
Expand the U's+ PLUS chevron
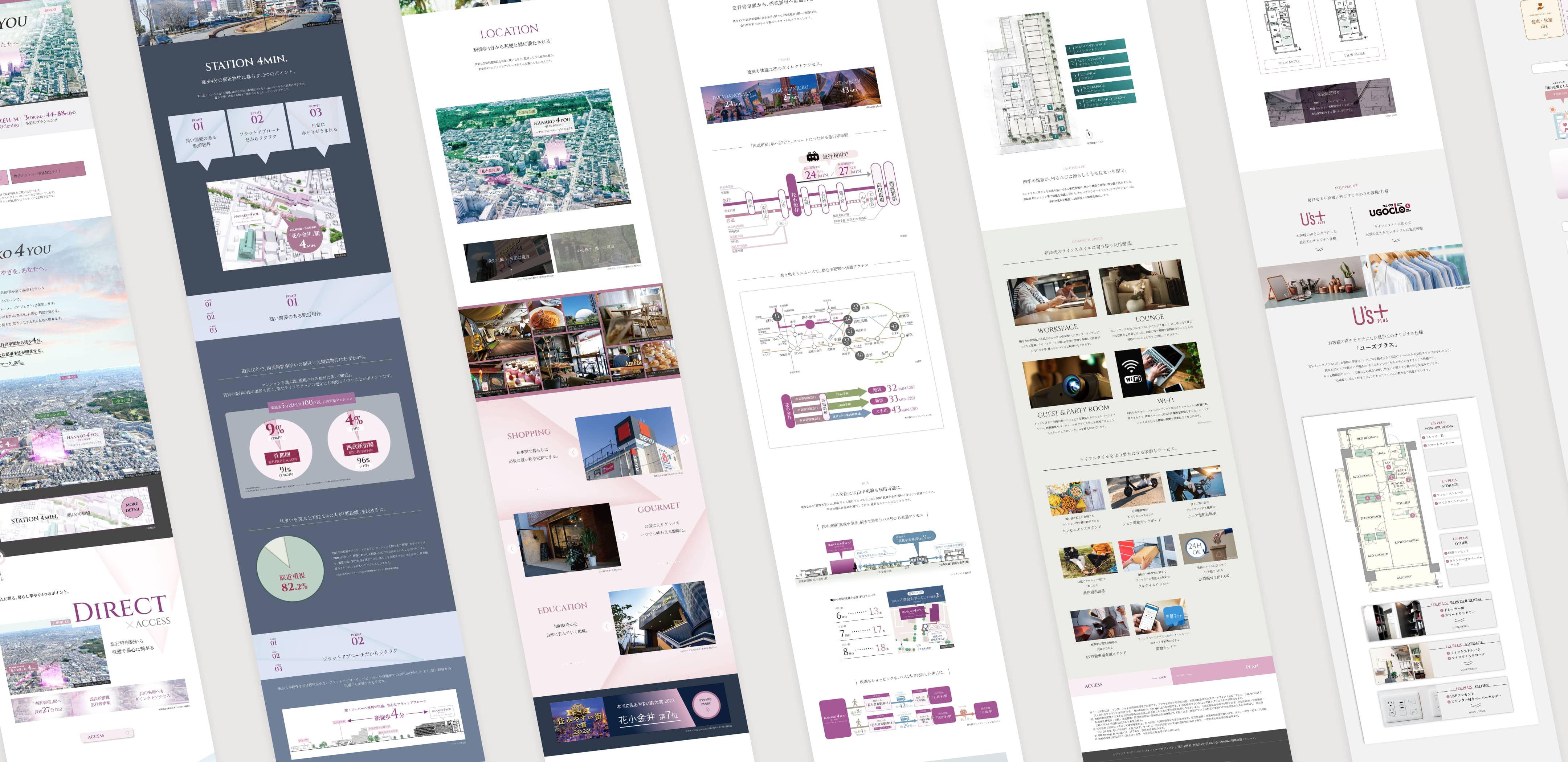pyautogui.click(x=1319, y=249)
